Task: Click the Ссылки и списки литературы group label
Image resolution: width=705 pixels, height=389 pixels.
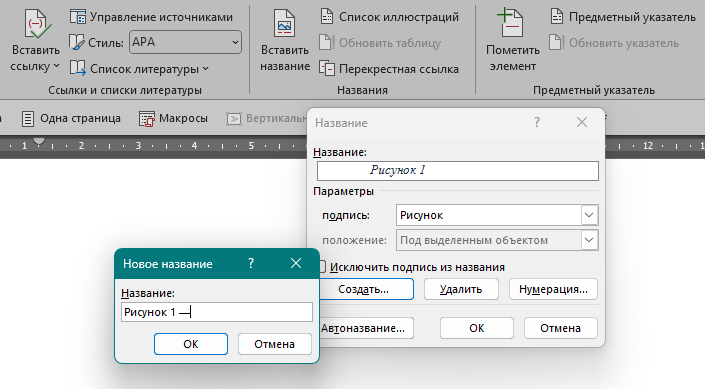Action: coord(125,90)
